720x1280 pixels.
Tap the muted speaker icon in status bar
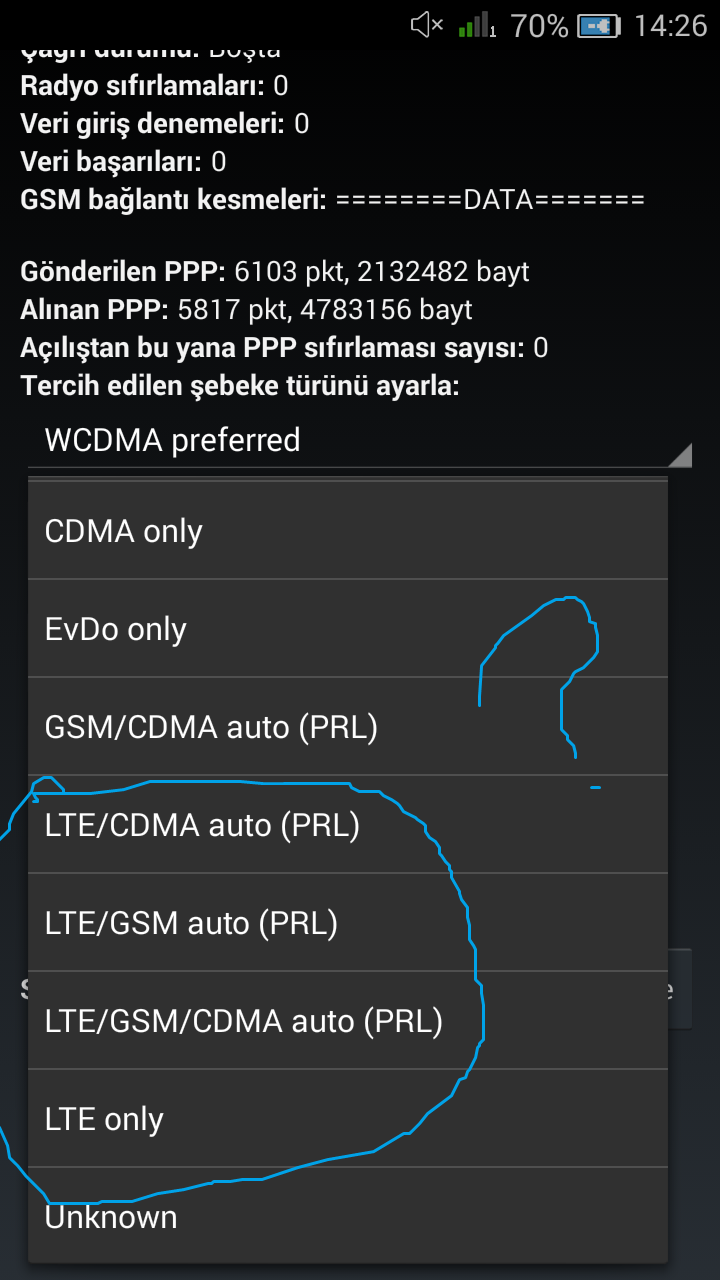427,25
